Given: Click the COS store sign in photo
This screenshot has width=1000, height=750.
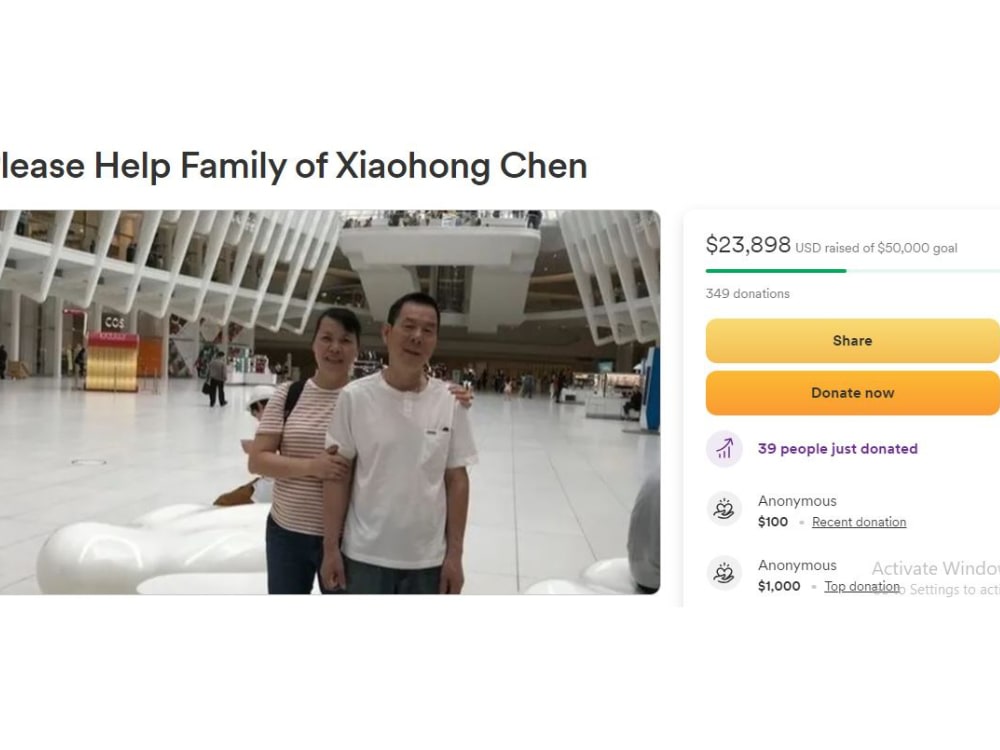Looking at the screenshot, I should coord(114,323).
